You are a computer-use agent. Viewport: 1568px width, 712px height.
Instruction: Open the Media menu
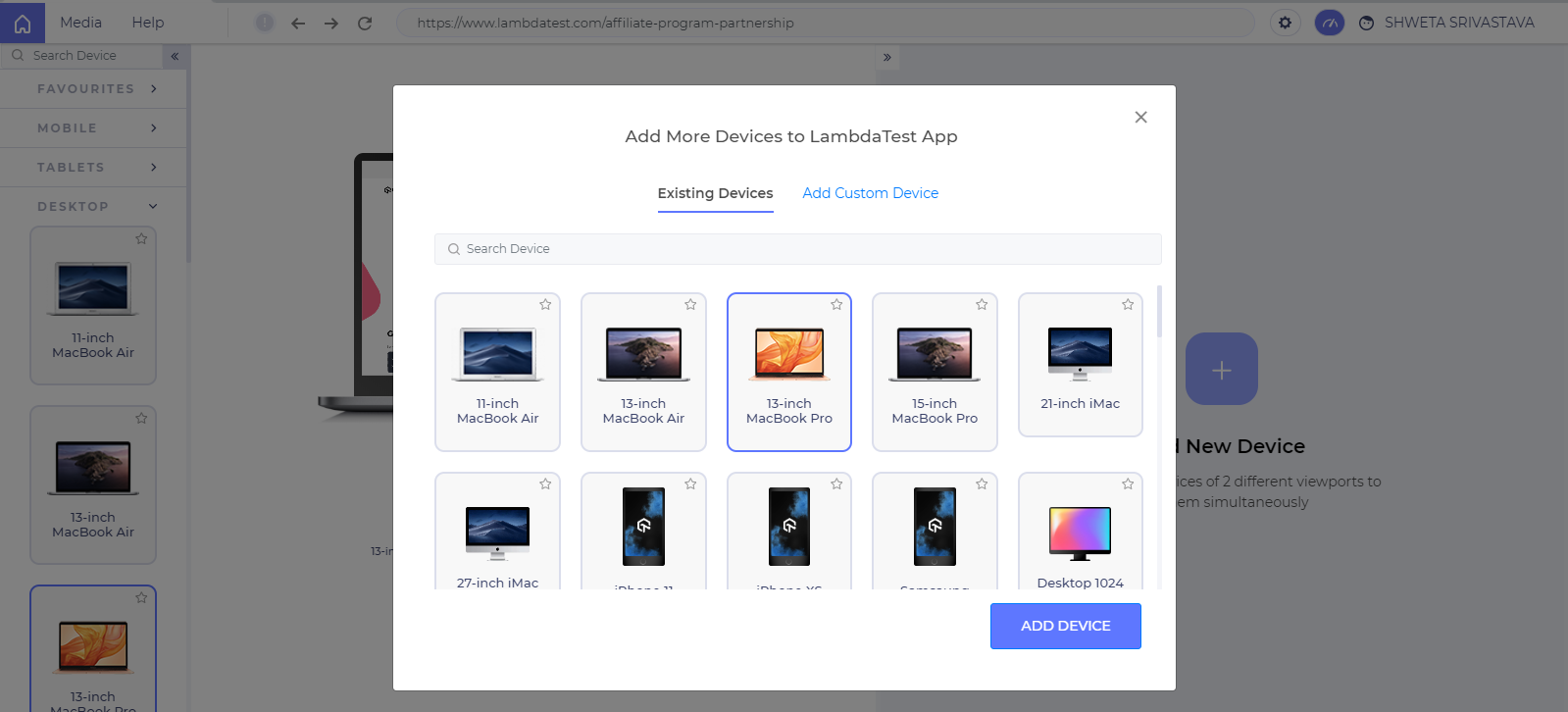80,23
